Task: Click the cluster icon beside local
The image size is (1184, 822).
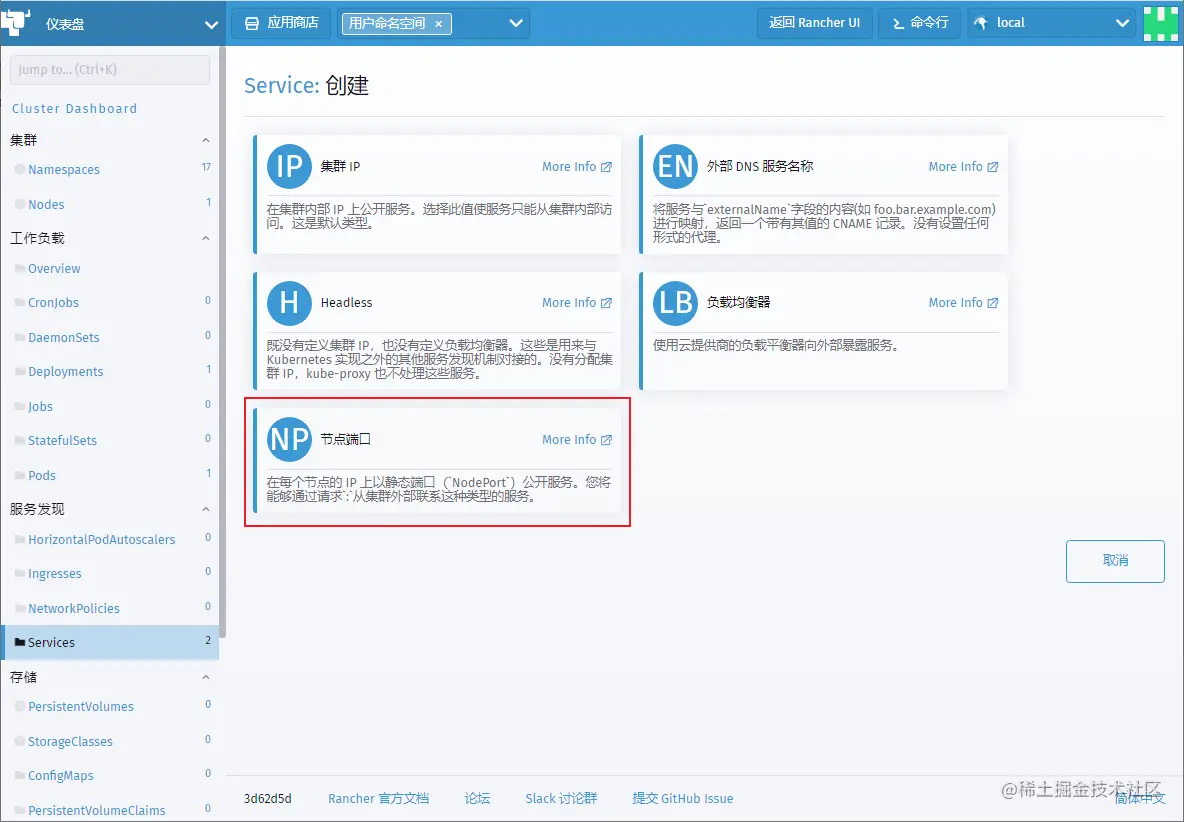Action: [981, 23]
